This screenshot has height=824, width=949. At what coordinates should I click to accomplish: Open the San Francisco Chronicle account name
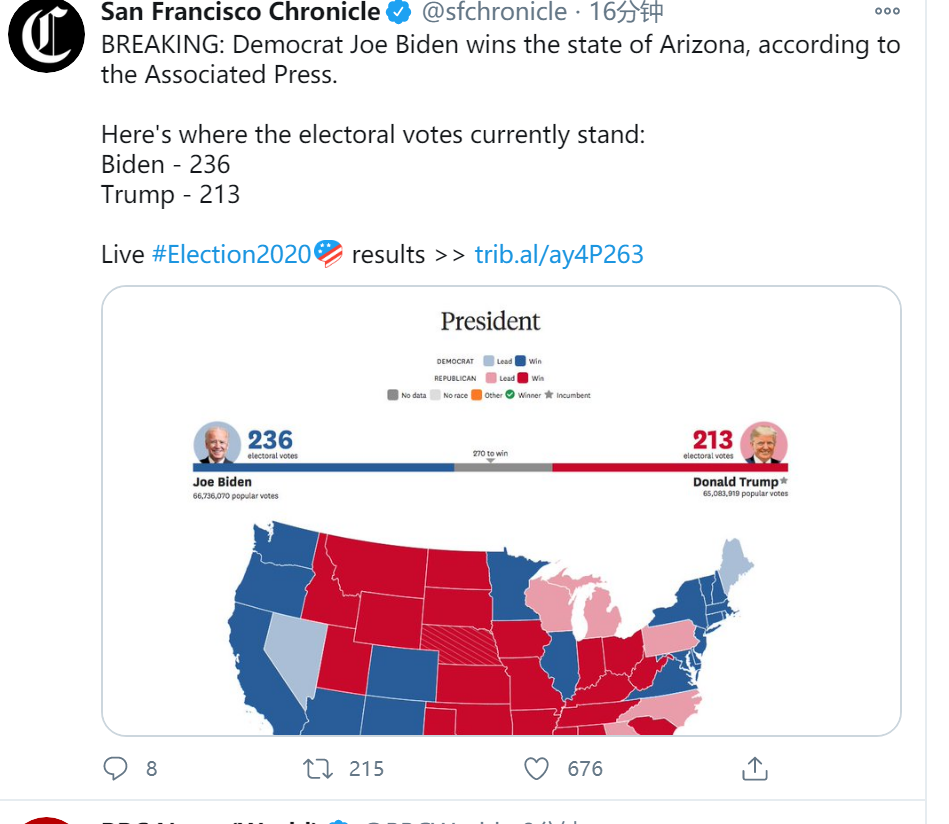click(x=240, y=13)
